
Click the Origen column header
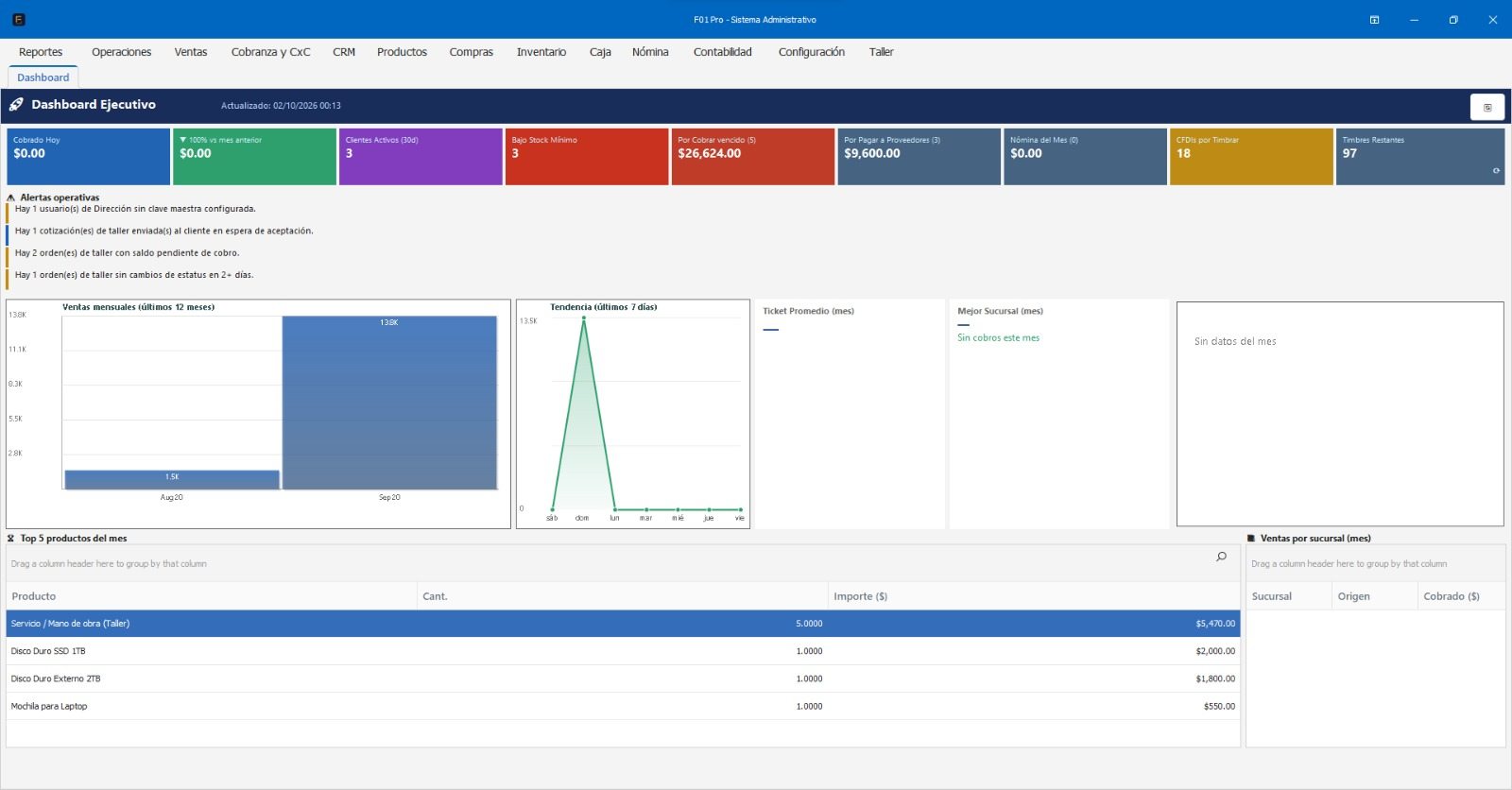click(x=1375, y=596)
